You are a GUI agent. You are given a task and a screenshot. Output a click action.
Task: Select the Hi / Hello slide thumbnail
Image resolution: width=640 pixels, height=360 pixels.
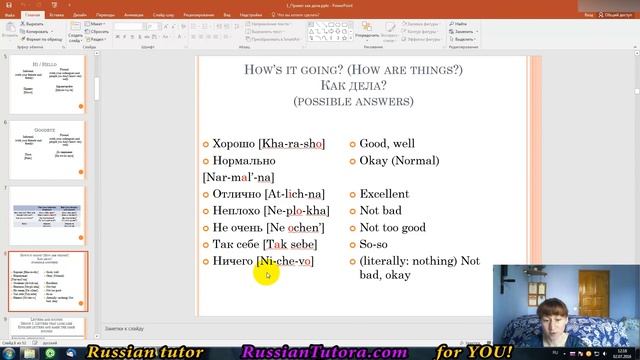pyautogui.click(x=47, y=84)
